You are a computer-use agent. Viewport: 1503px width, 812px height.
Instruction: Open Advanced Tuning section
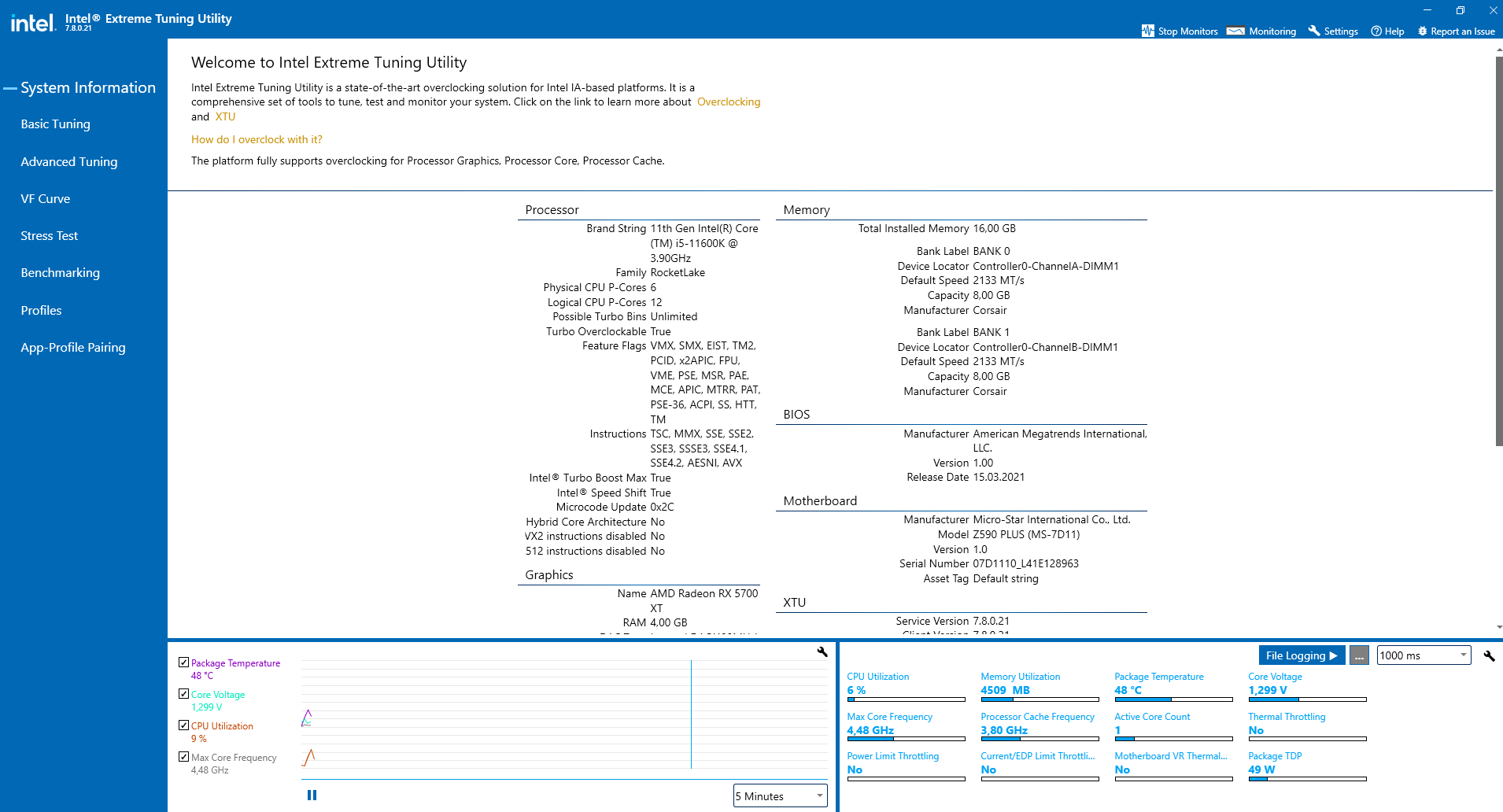point(69,161)
